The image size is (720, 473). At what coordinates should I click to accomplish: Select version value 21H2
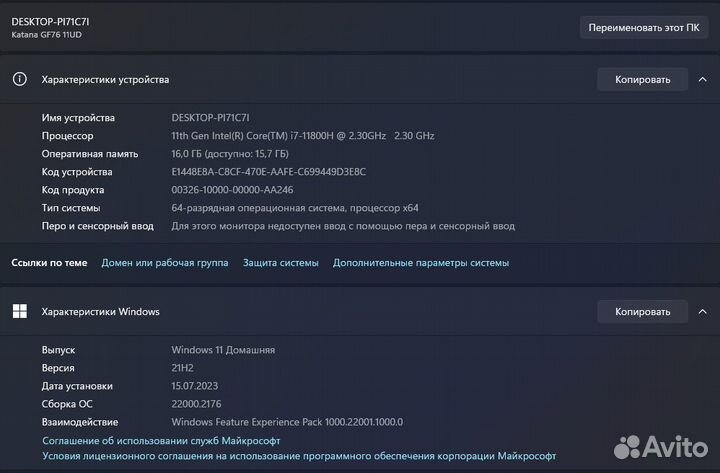(x=182, y=368)
